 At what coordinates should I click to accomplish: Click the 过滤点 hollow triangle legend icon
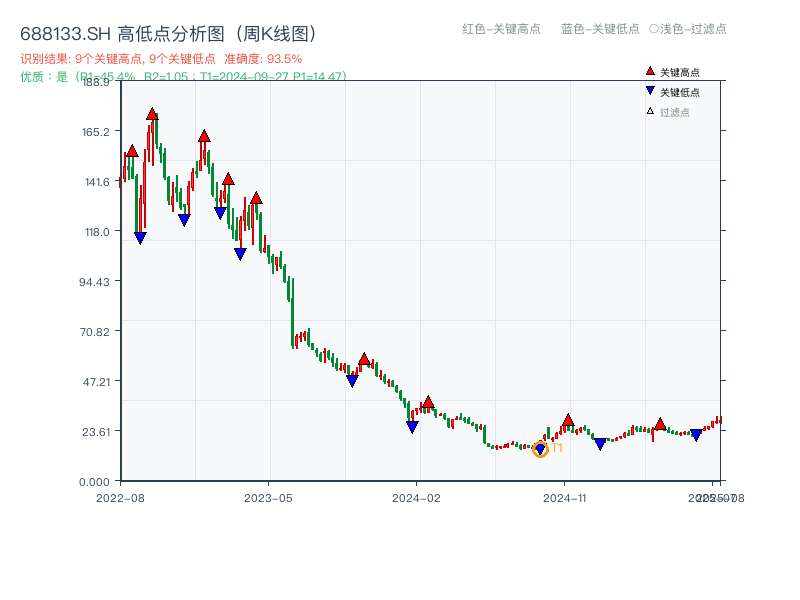click(x=650, y=111)
